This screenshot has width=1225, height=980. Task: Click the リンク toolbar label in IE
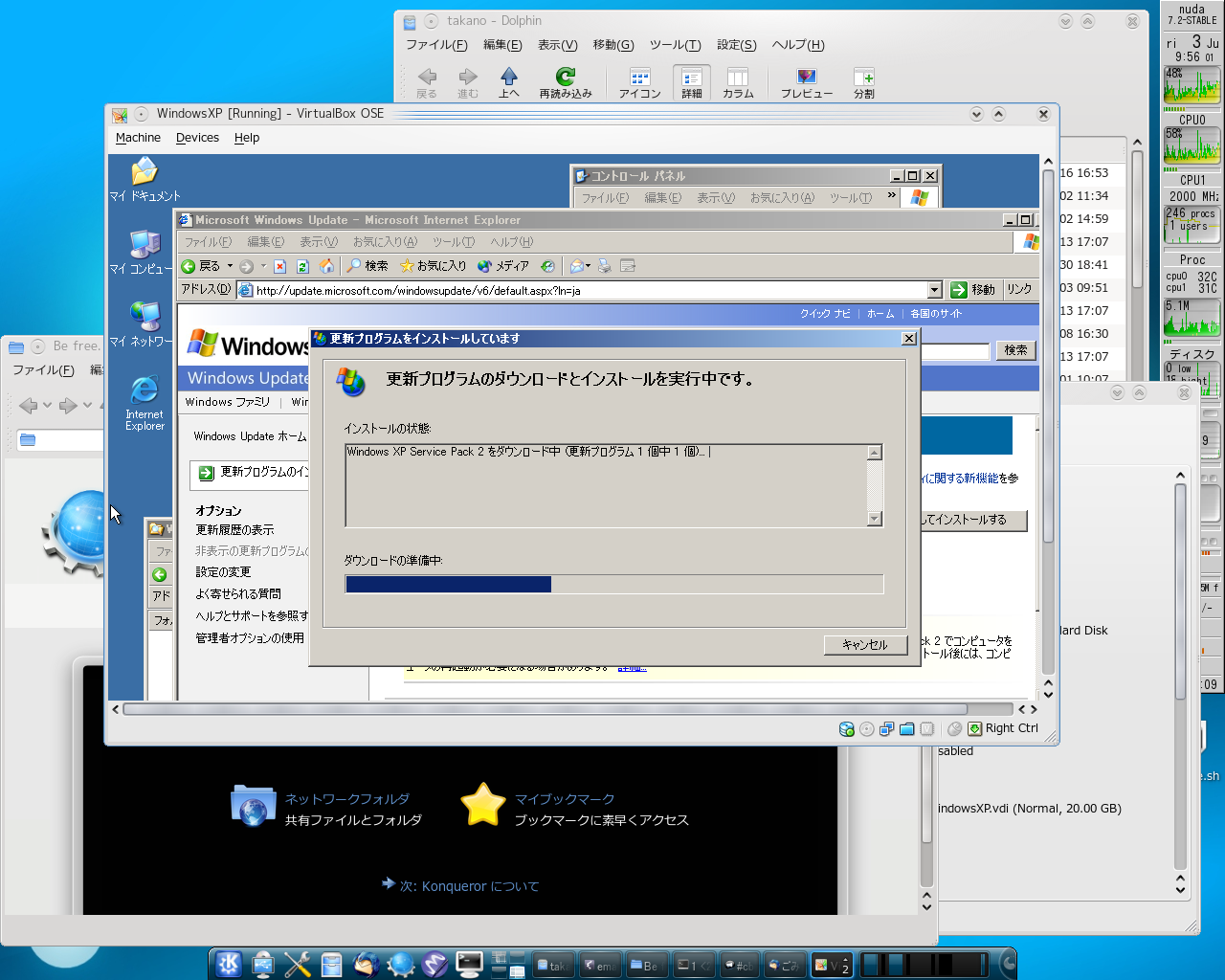[x=1019, y=290]
